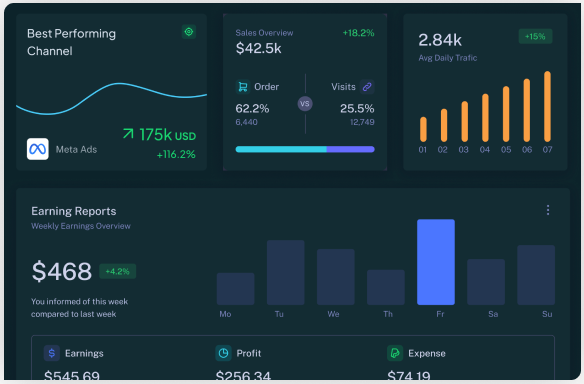
Task: Click the "Profit" label in summary row
Action: click(249, 353)
